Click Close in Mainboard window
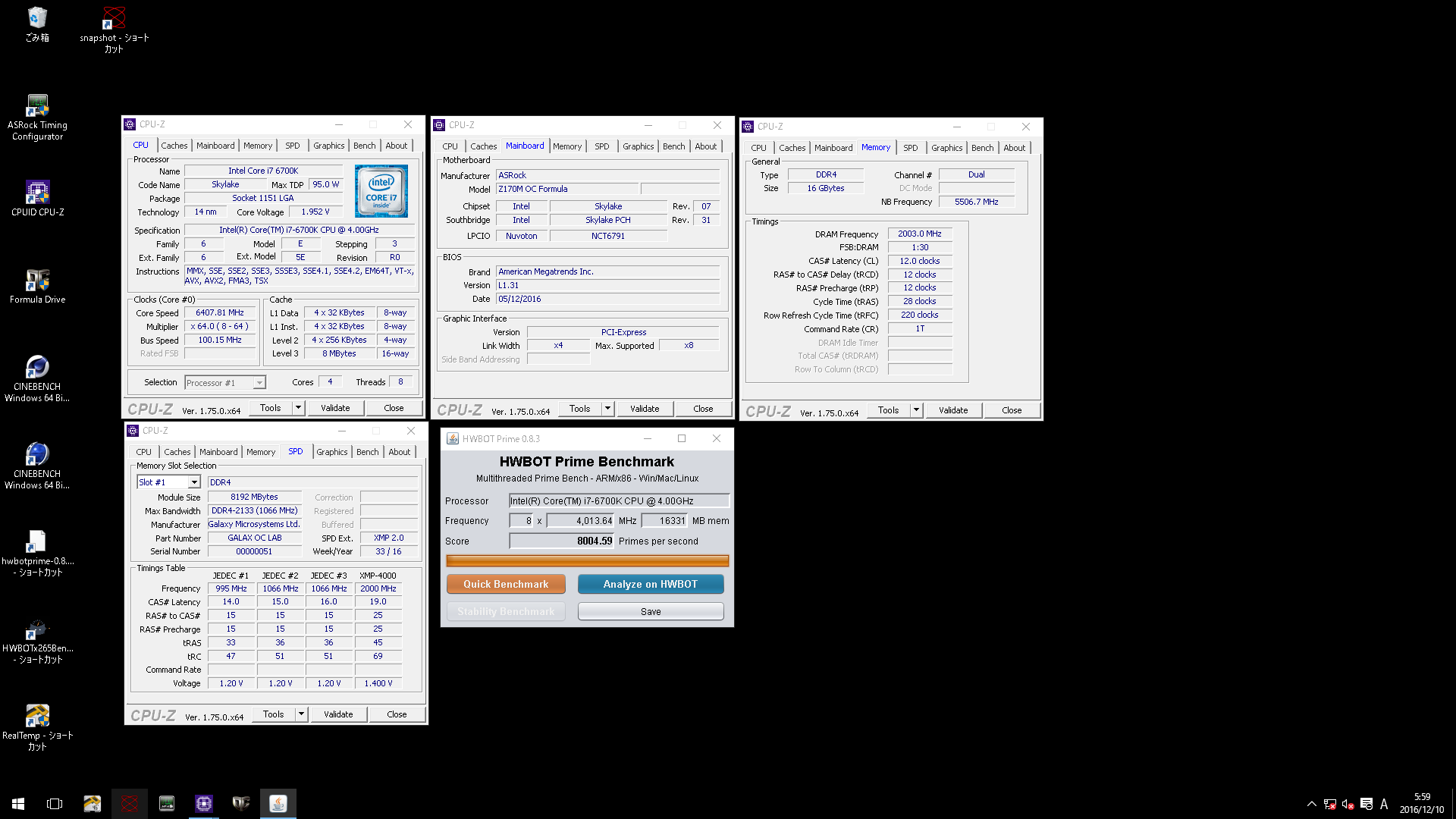 click(x=703, y=409)
